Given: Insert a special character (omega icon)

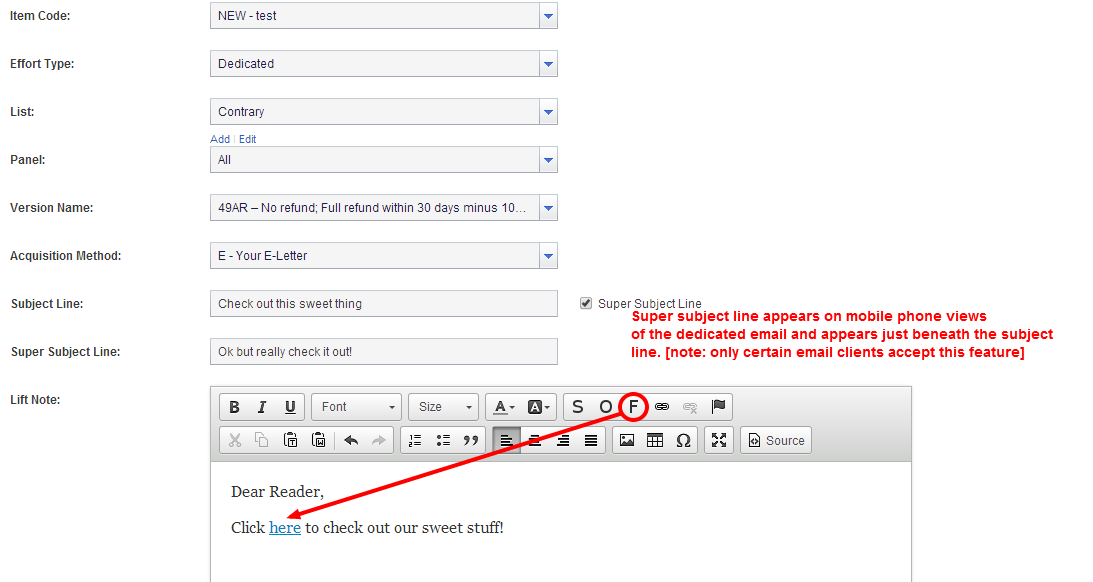Looking at the screenshot, I should [x=683, y=441].
